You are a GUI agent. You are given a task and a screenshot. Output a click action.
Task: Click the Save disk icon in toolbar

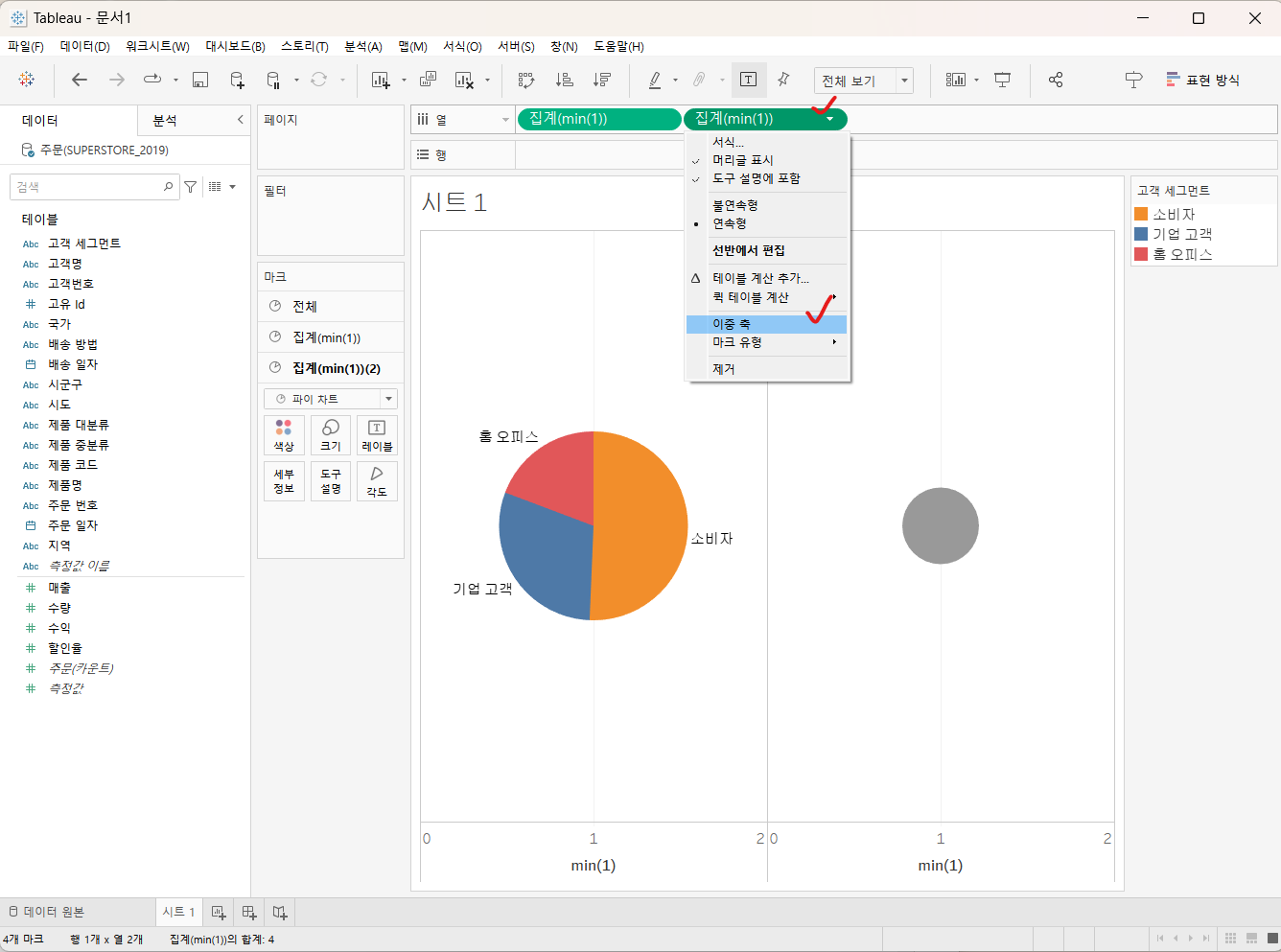pos(200,80)
